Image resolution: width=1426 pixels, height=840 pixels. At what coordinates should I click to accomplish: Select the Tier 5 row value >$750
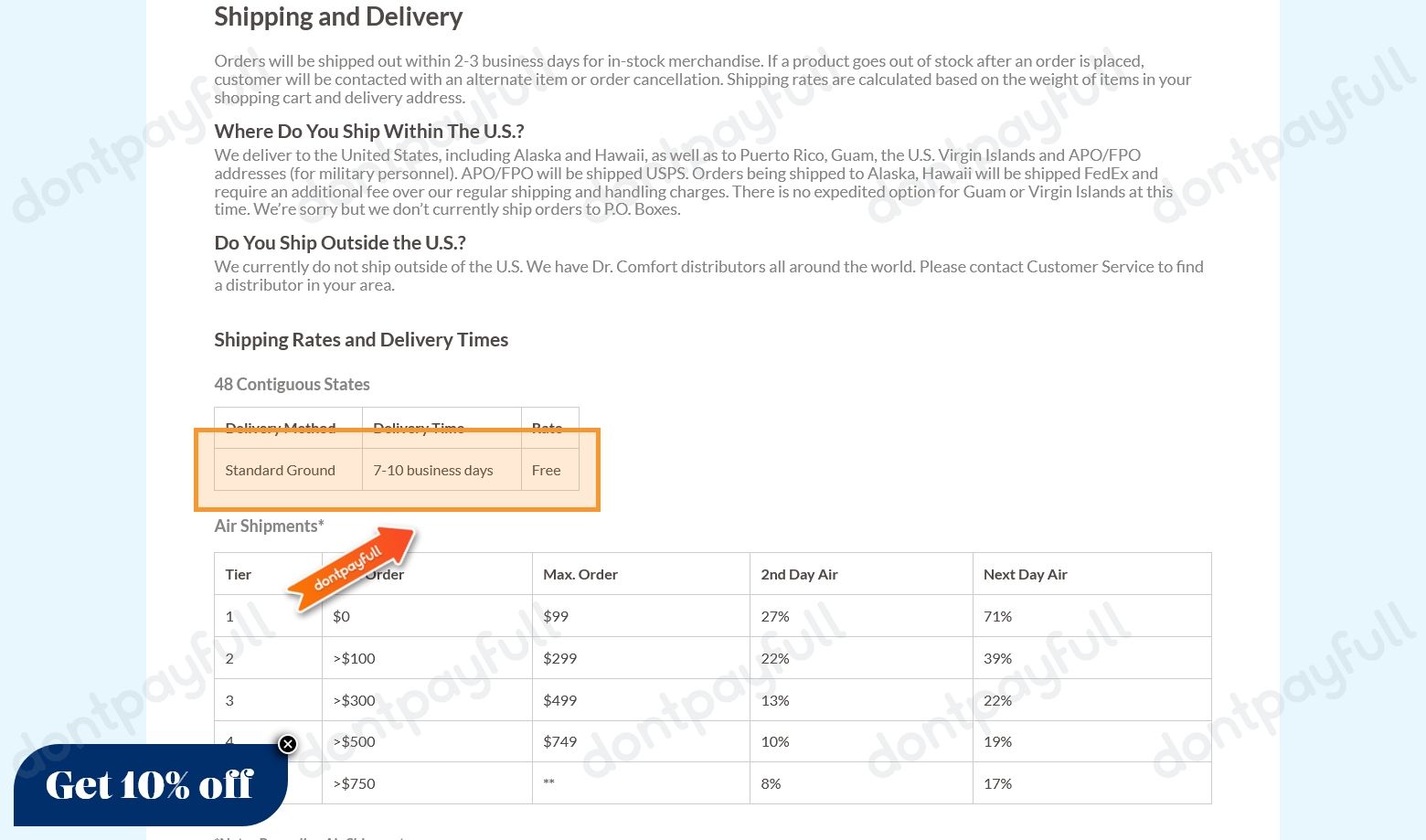tap(354, 783)
